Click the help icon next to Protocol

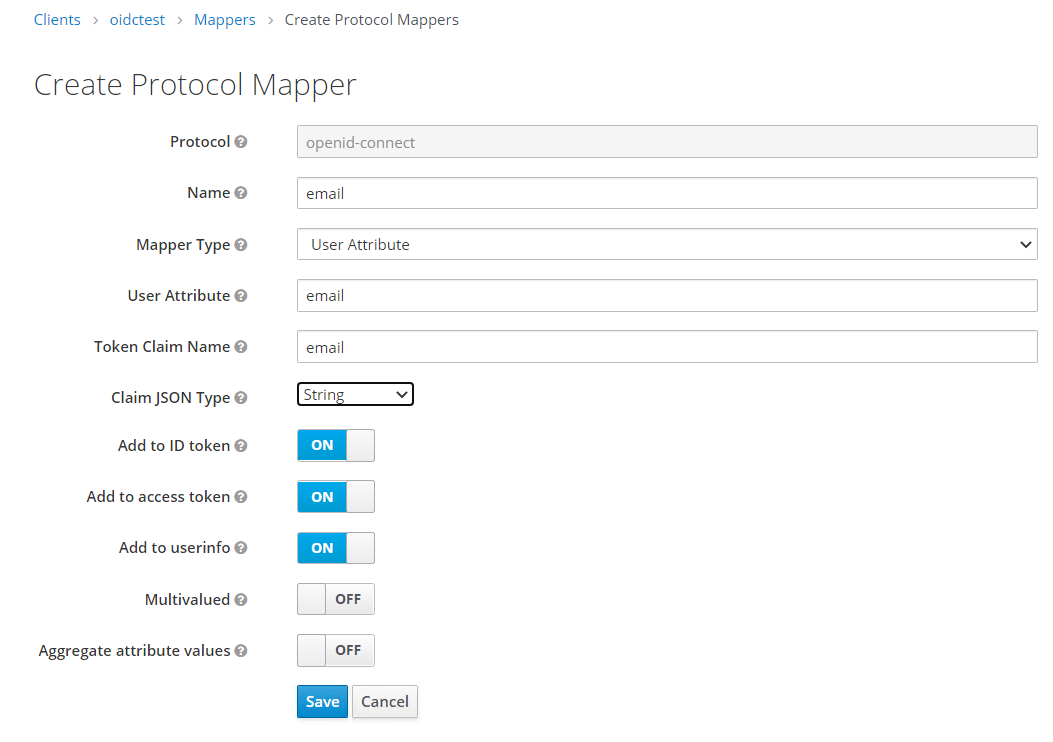[241, 142]
